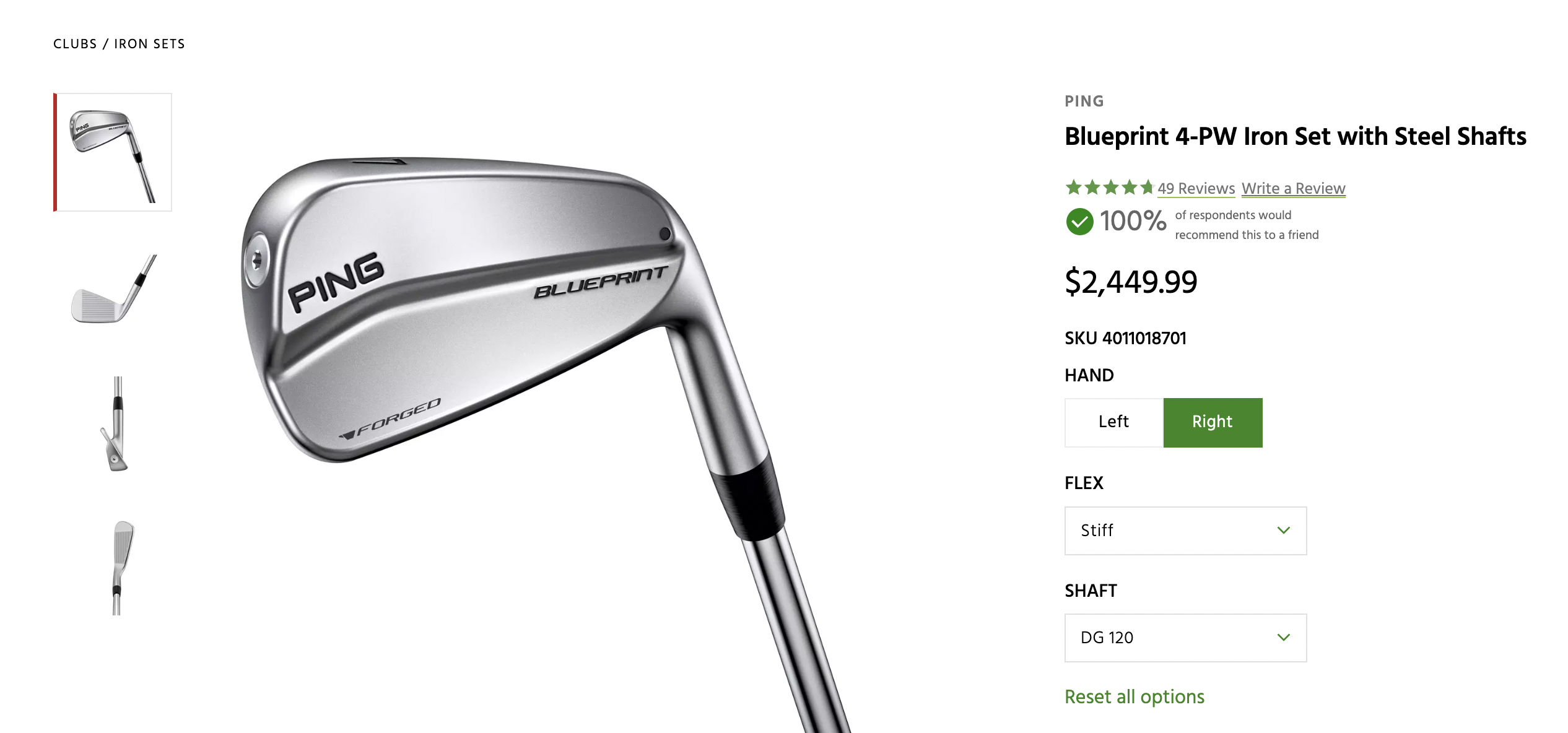1568x733 pixels.
Task: Click the Flex dropdown chevron arrow
Action: click(x=1283, y=531)
